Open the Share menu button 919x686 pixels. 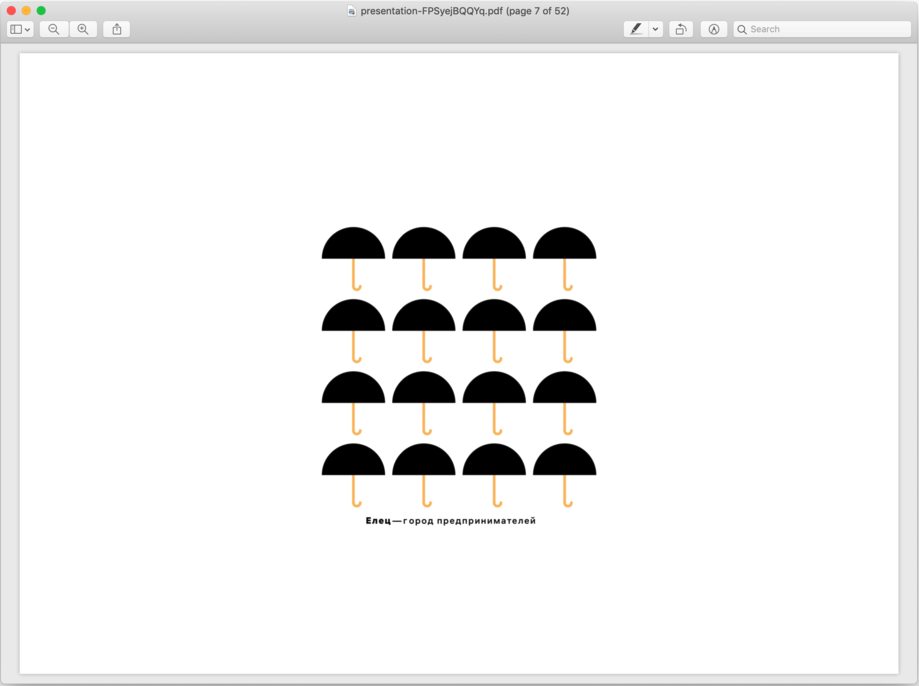pyautogui.click(x=117, y=29)
